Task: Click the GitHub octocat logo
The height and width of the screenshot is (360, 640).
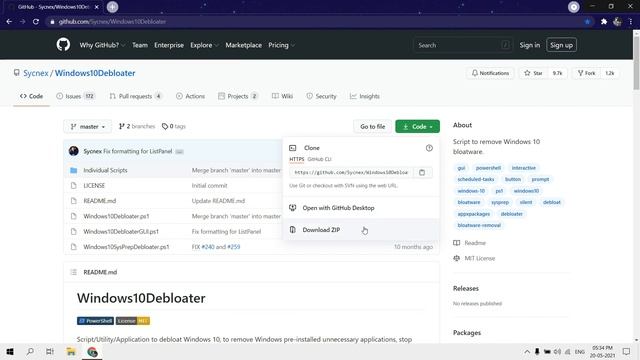Action: [63, 44]
